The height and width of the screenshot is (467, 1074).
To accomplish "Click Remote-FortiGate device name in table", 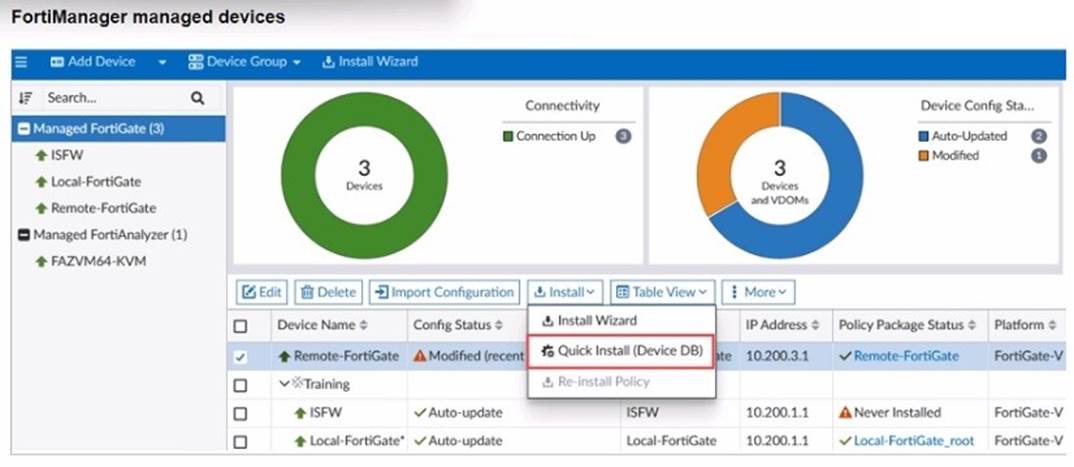I will point(346,356).
